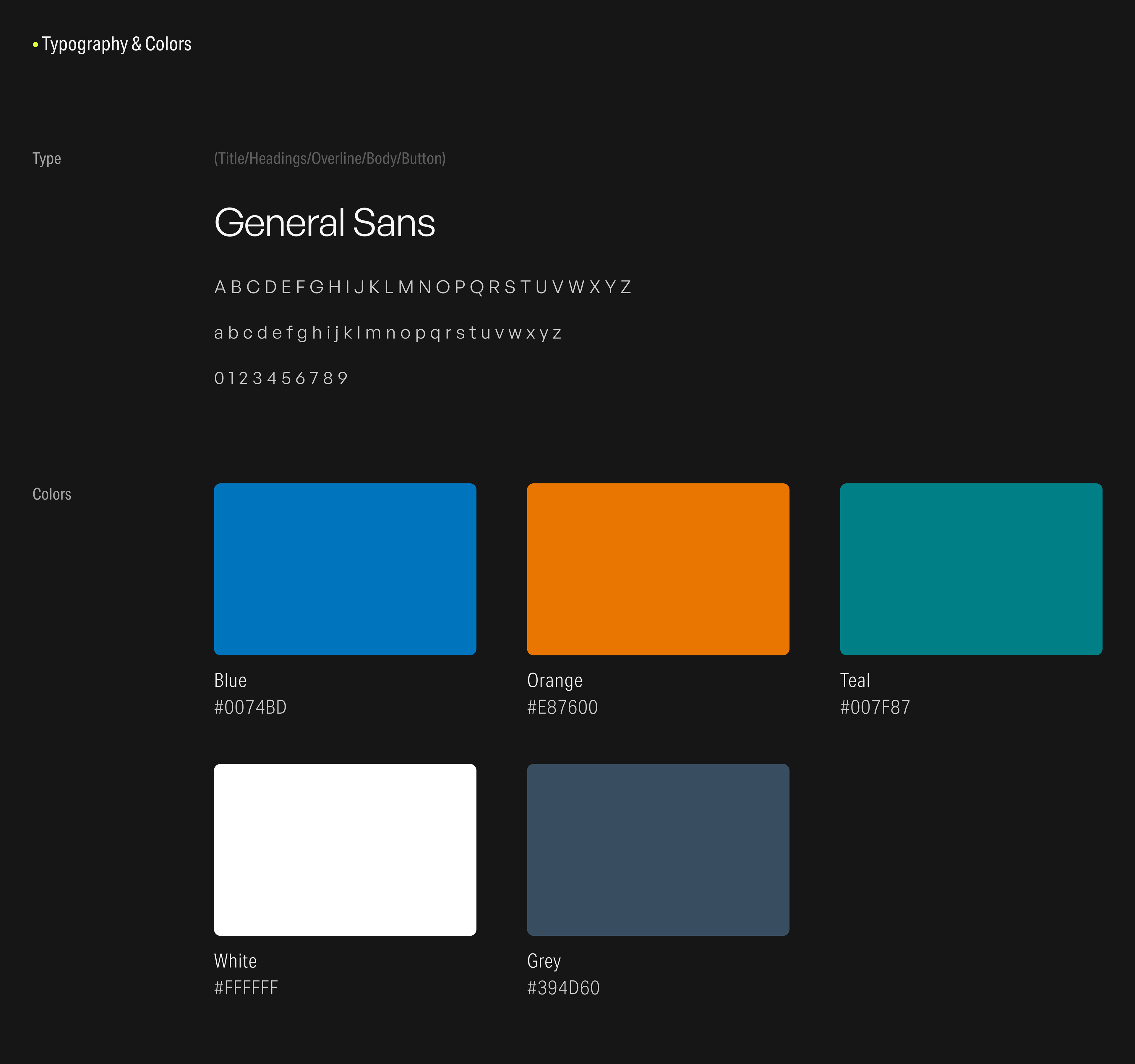Choose the Grey color swatch
The height and width of the screenshot is (1064, 1135).
pyautogui.click(x=658, y=849)
